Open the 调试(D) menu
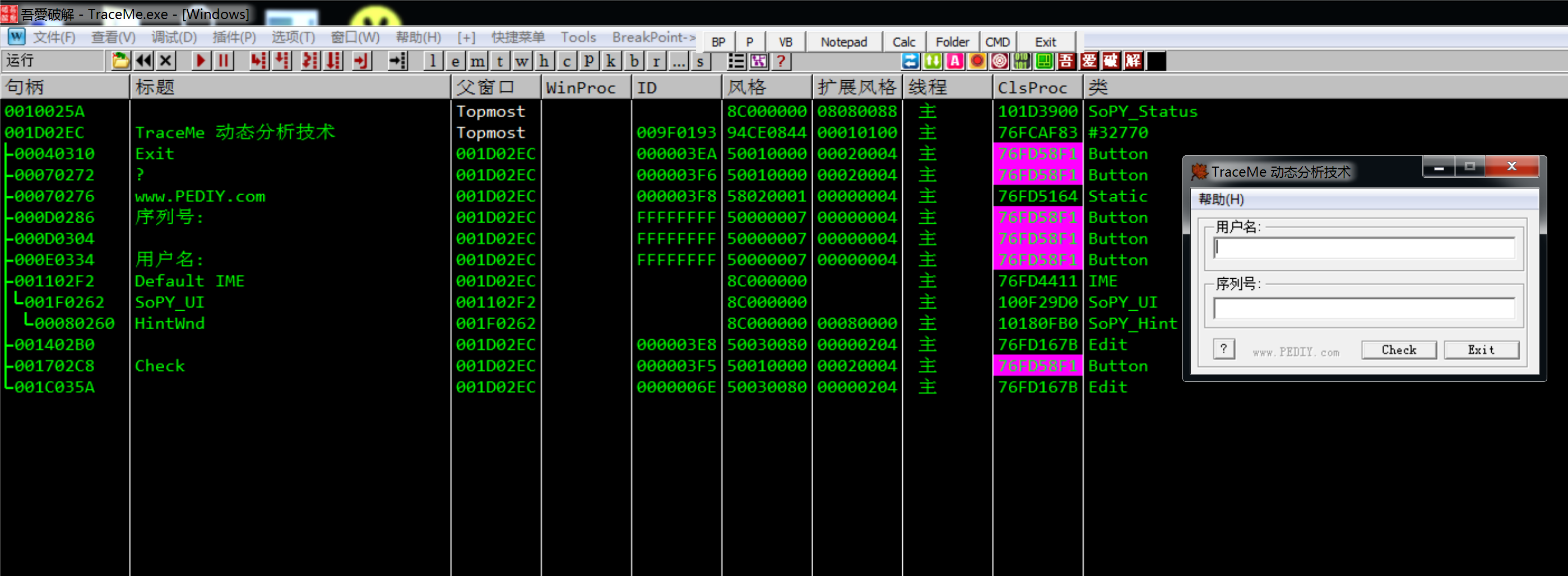Screen dimensions: 1568x576 pyautogui.click(x=174, y=37)
